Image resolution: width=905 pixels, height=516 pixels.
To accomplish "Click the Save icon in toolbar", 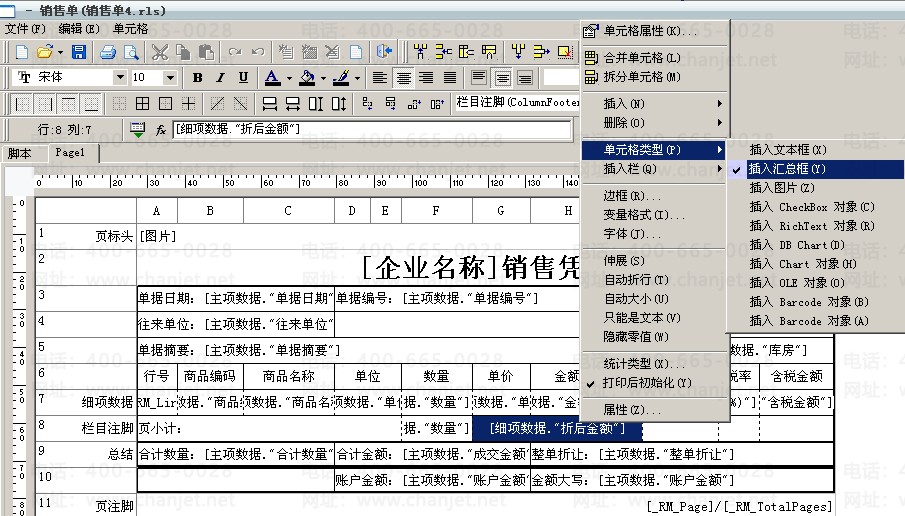I will (x=79, y=51).
